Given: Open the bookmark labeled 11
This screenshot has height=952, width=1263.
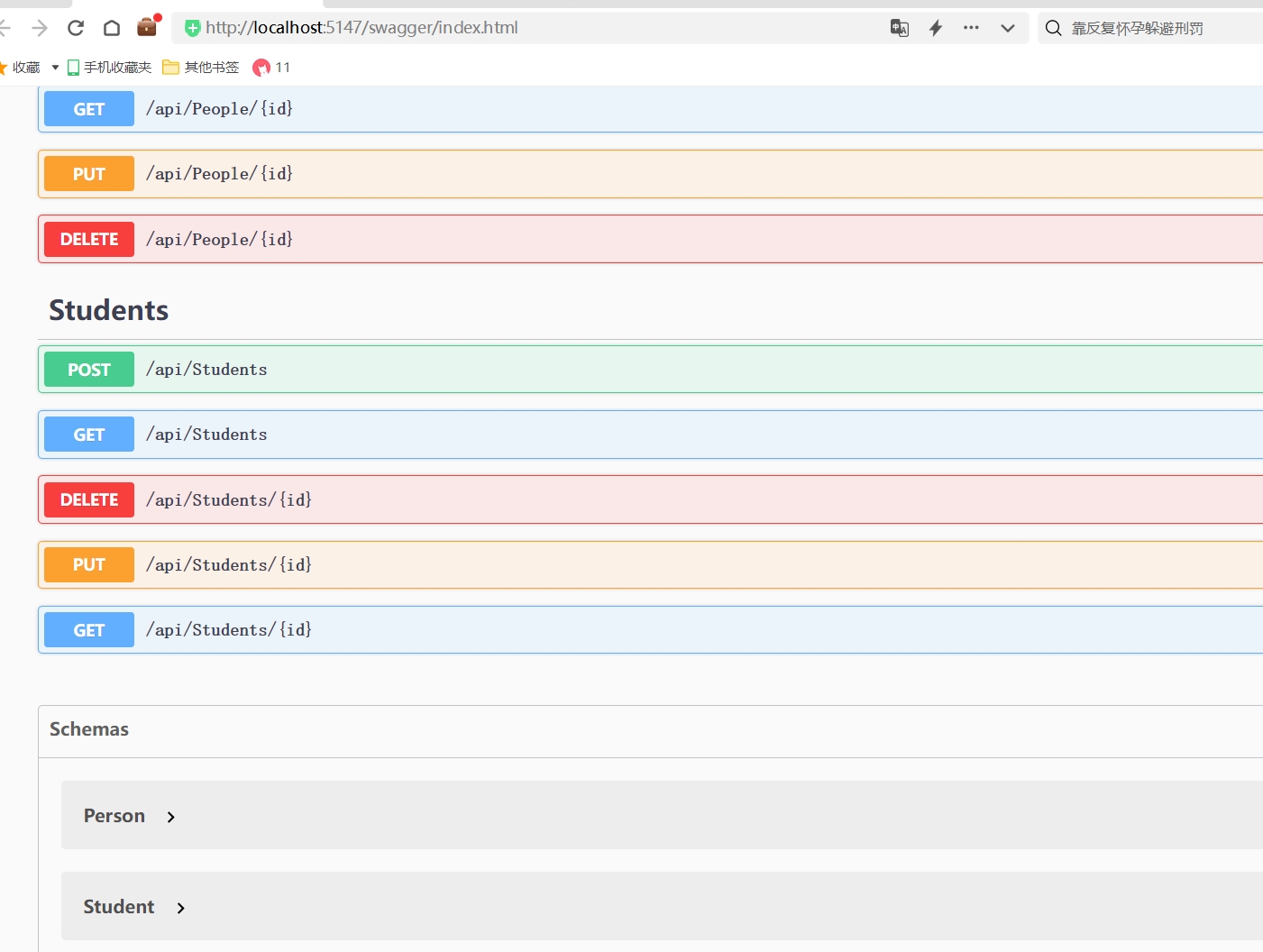Looking at the screenshot, I should click(271, 68).
